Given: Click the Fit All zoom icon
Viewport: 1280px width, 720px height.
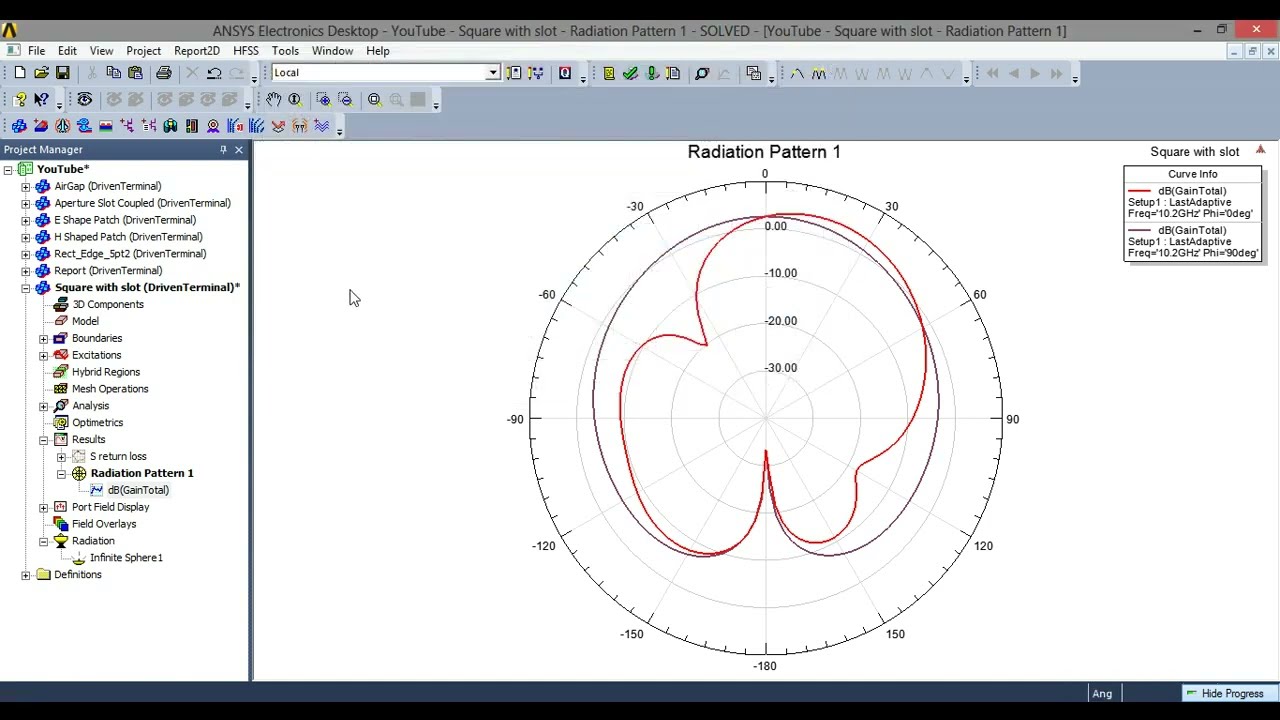Looking at the screenshot, I should point(374,99).
